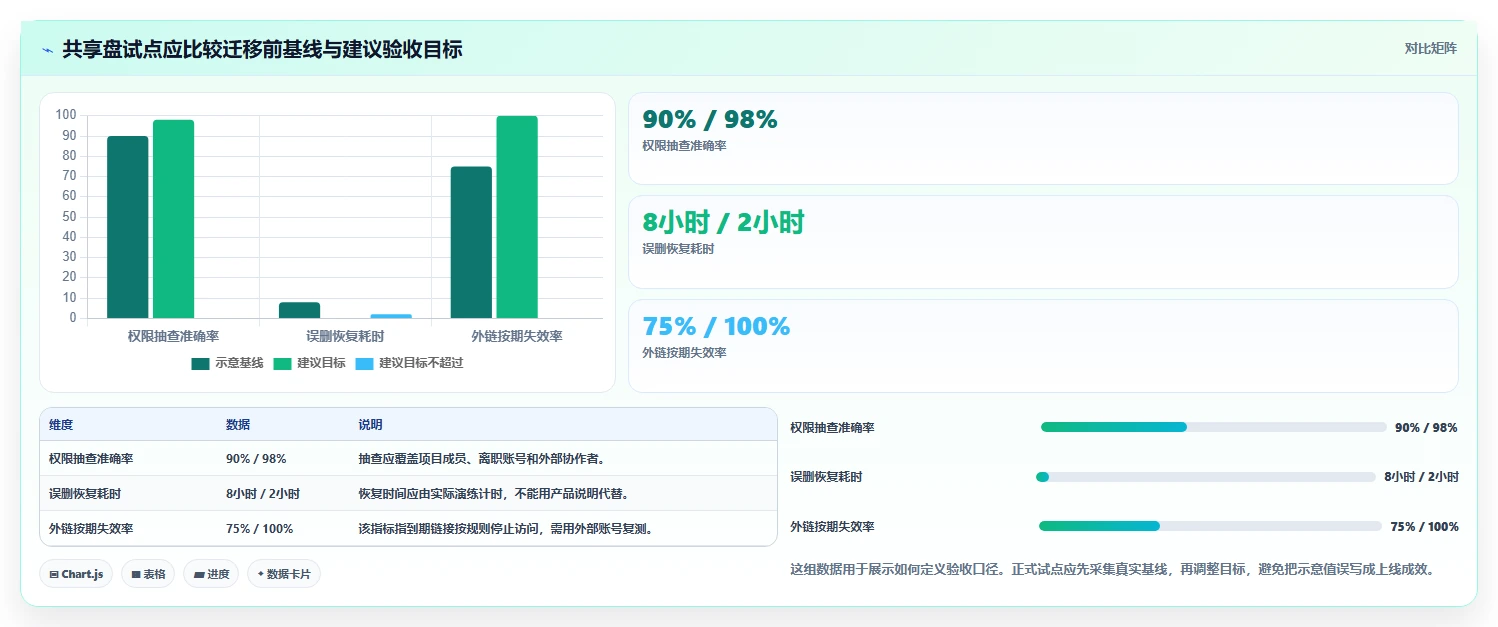Toggle the 建议目标 legend entry
This screenshot has height=627, width=1498.
point(309,363)
